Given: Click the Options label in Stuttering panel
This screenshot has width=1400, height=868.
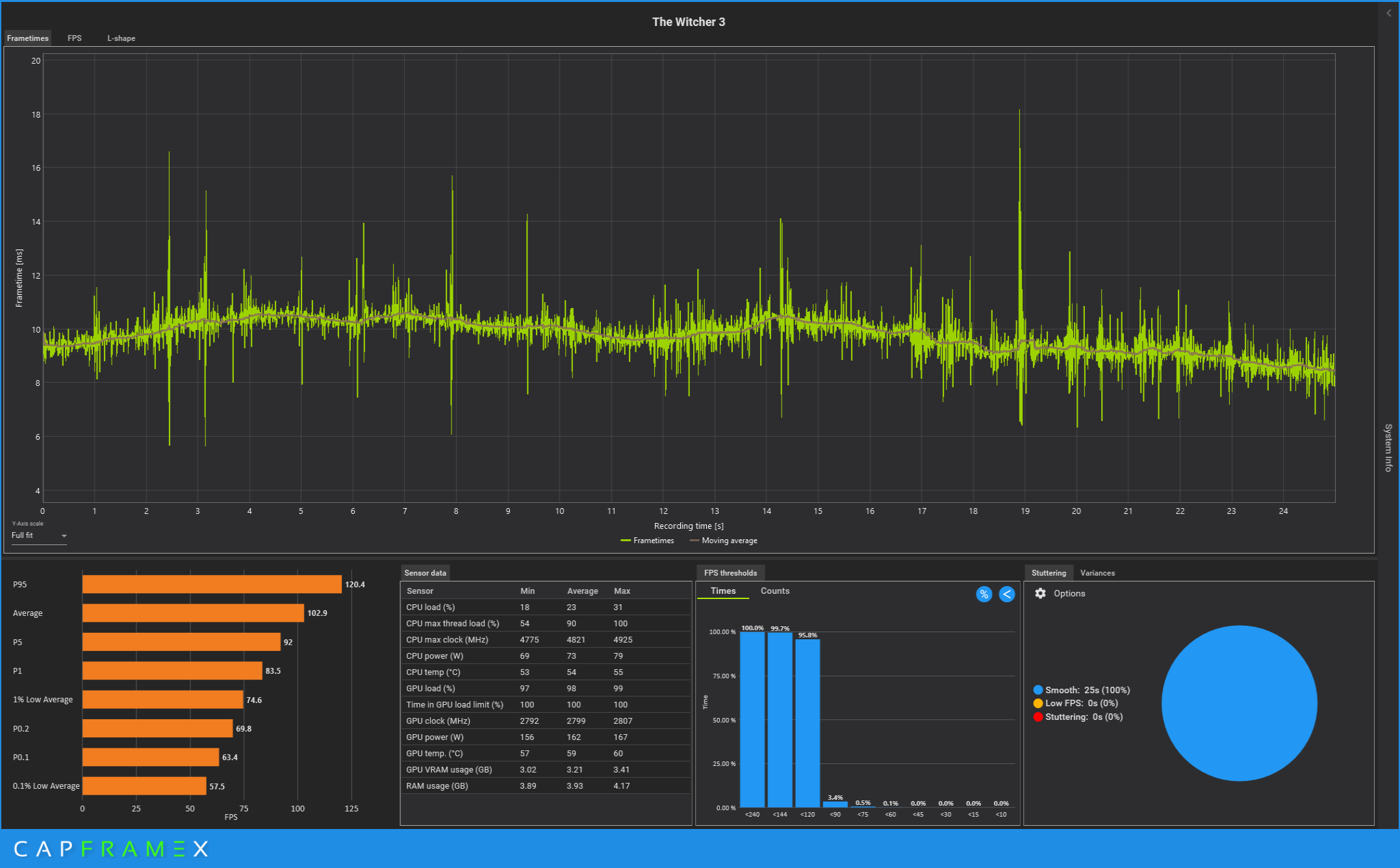Looking at the screenshot, I should tap(1069, 593).
